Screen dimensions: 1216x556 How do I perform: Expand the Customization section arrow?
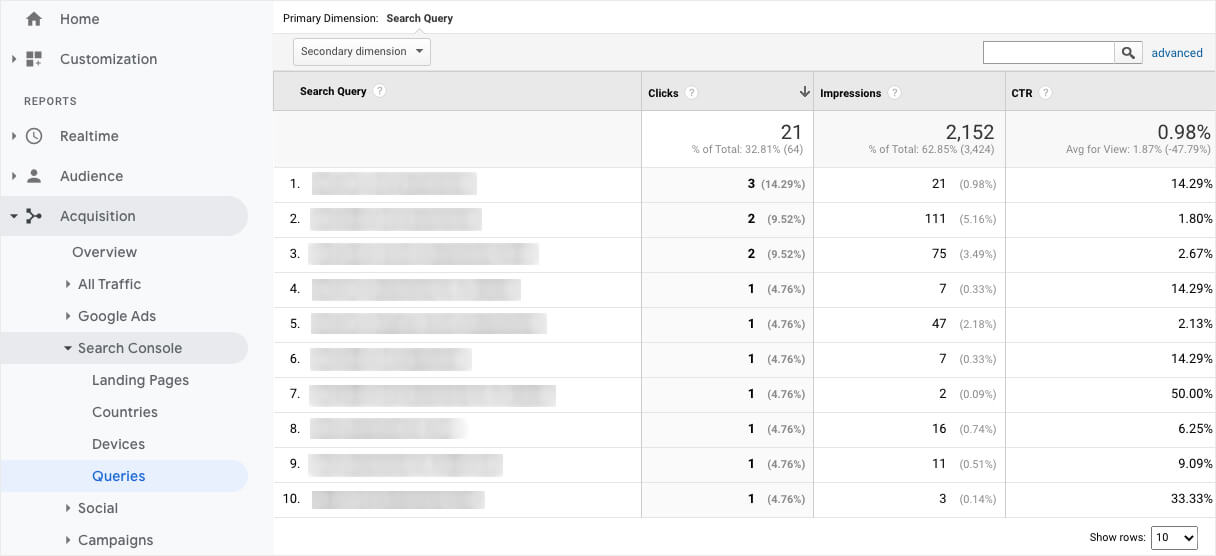[x=14, y=59]
